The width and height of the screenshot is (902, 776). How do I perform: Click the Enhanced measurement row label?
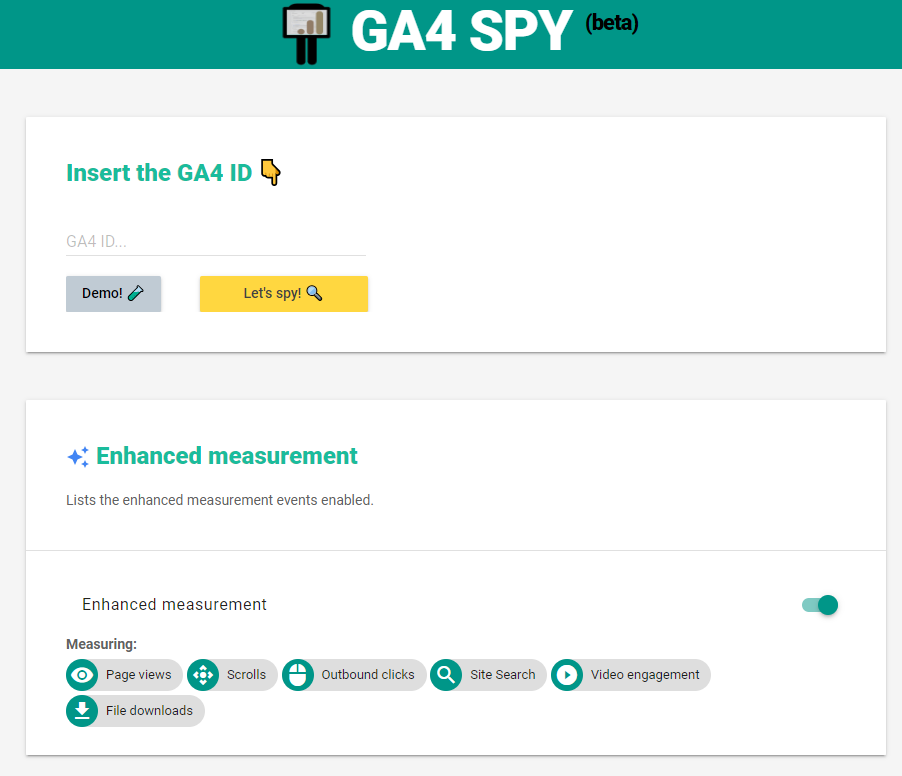(x=174, y=605)
